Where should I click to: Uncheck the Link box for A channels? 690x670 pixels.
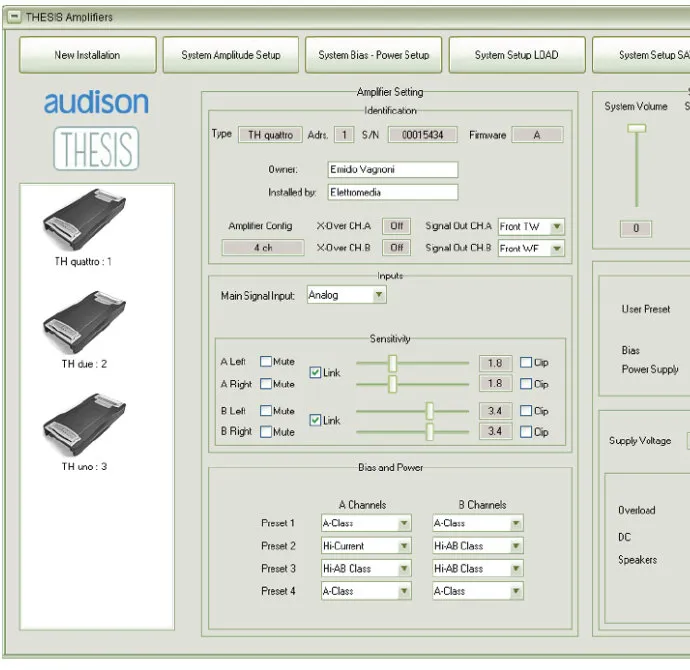(x=315, y=373)
